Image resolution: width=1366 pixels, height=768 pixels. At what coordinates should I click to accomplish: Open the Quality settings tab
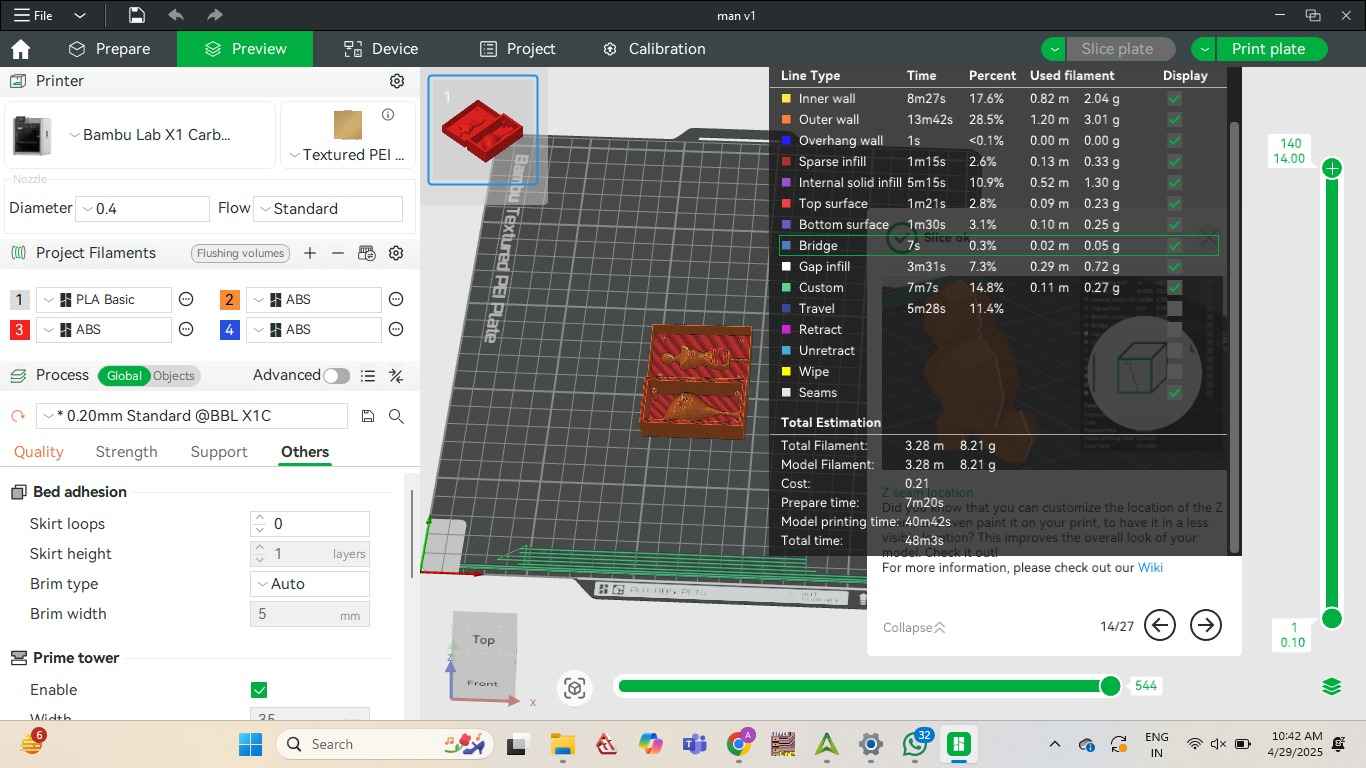coord(39,452)
